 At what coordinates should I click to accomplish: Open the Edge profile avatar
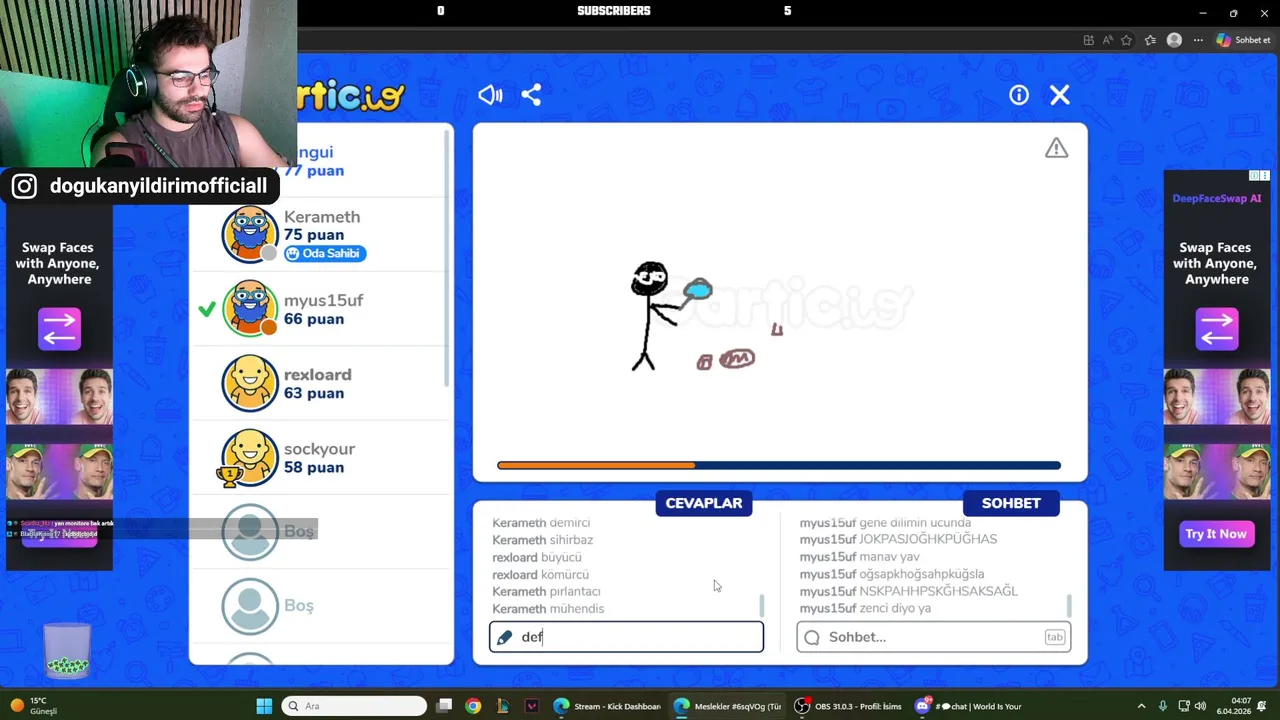click(1174, 40)
